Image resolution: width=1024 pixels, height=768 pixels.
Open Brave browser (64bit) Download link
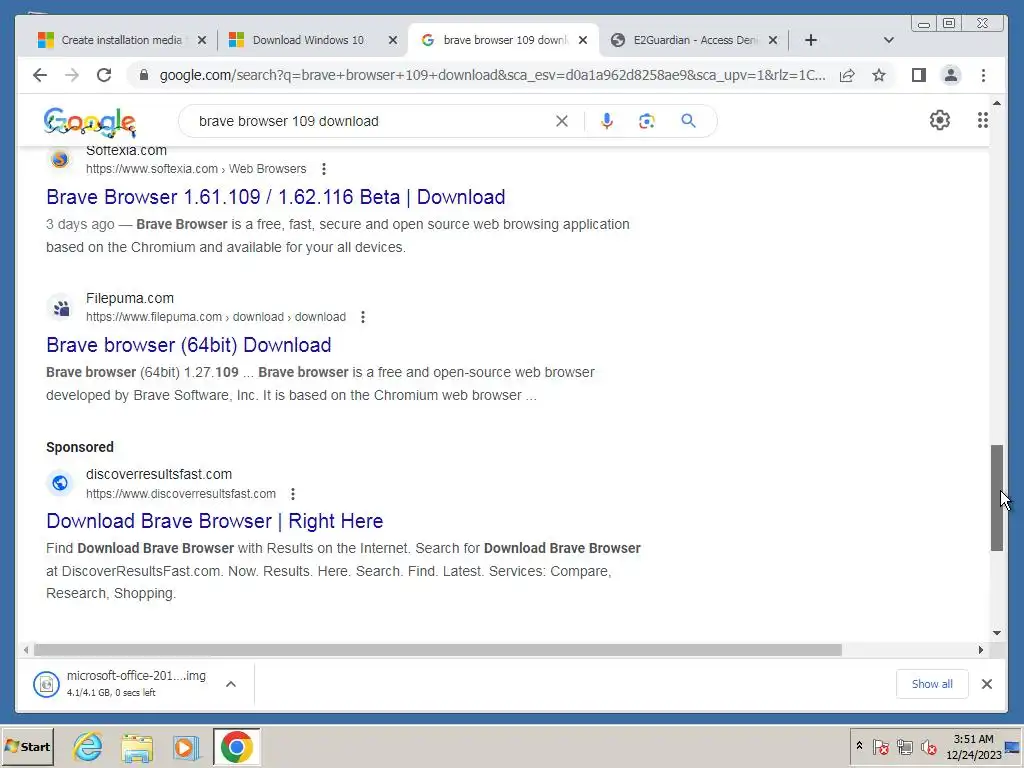(189, 345)
